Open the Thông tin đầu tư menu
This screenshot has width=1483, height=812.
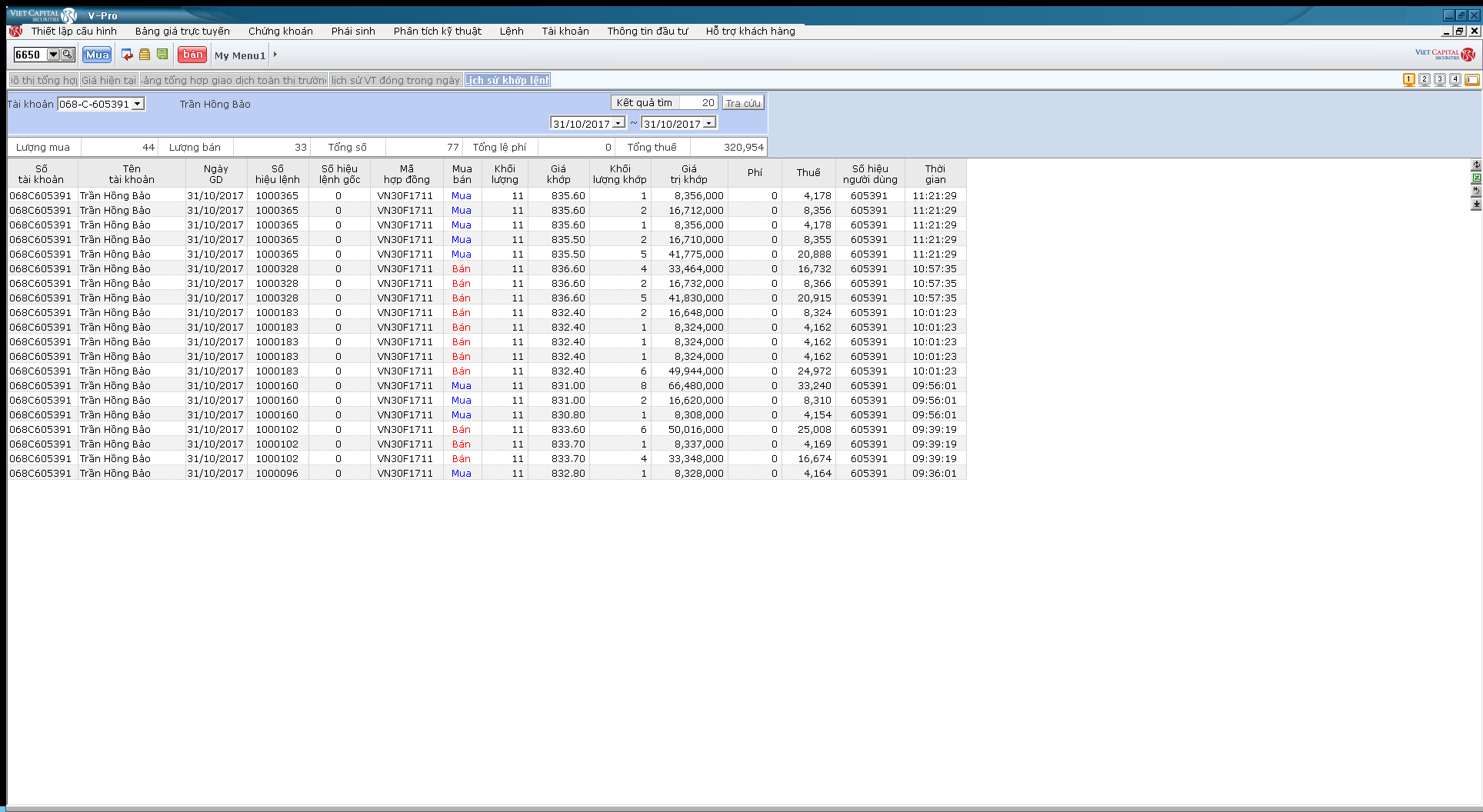click(648, 32)
